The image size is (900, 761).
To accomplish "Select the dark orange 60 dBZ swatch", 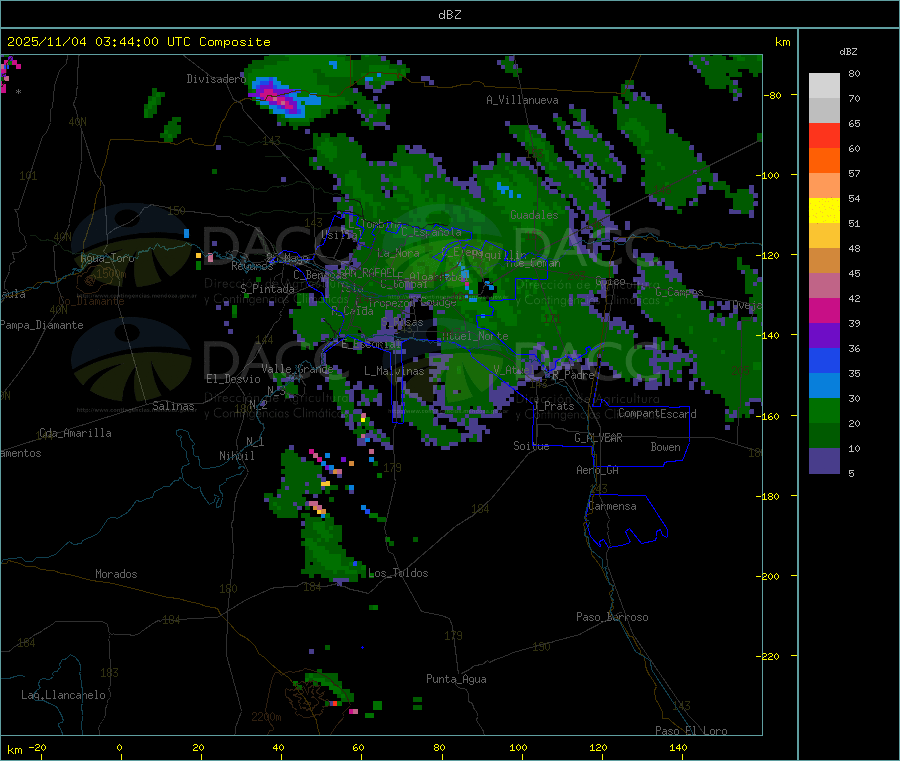I will (824, 160).
